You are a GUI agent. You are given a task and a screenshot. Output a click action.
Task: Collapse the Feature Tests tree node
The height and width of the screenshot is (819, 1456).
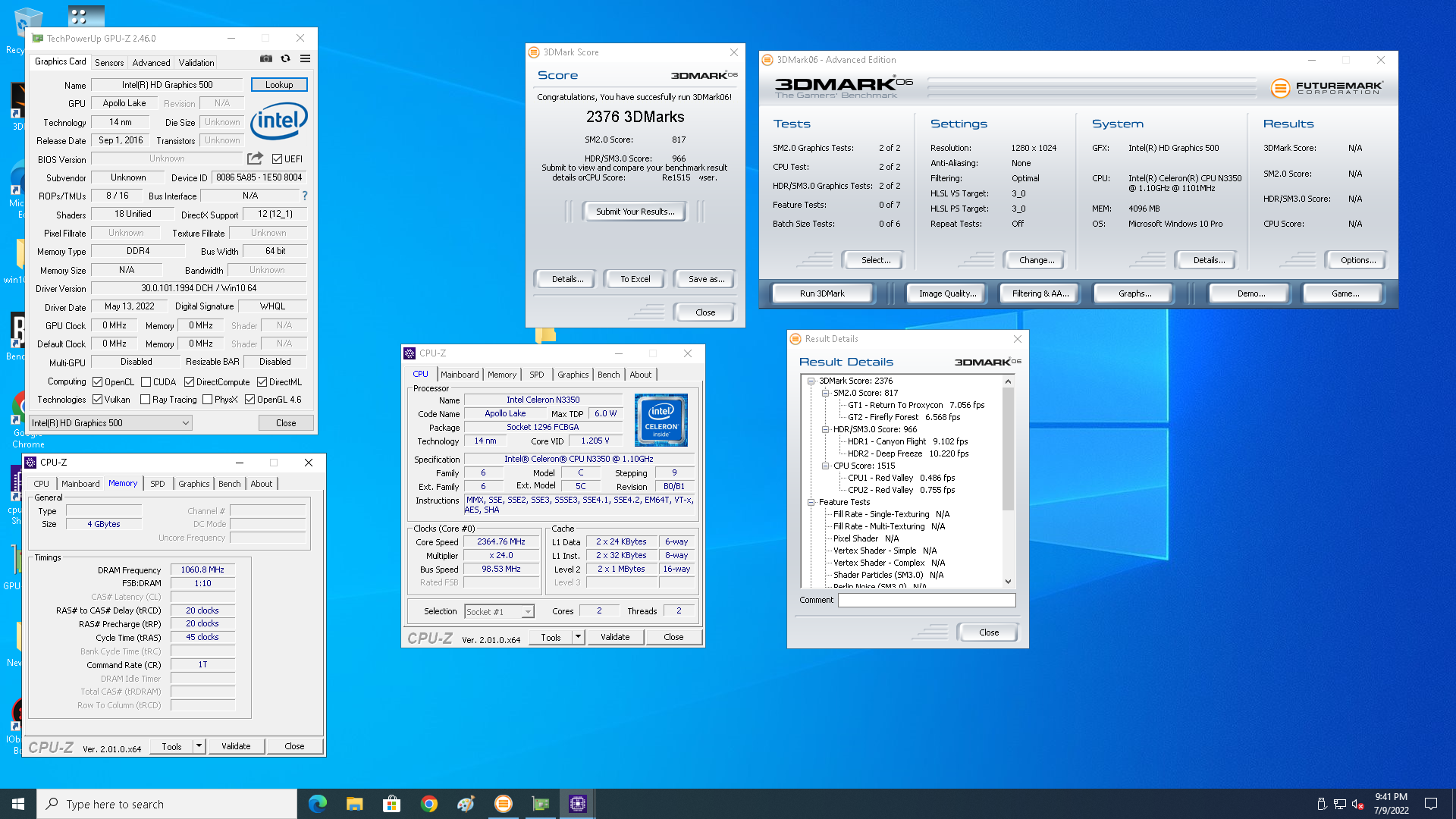pyautogui.click(x=811, y=502)
